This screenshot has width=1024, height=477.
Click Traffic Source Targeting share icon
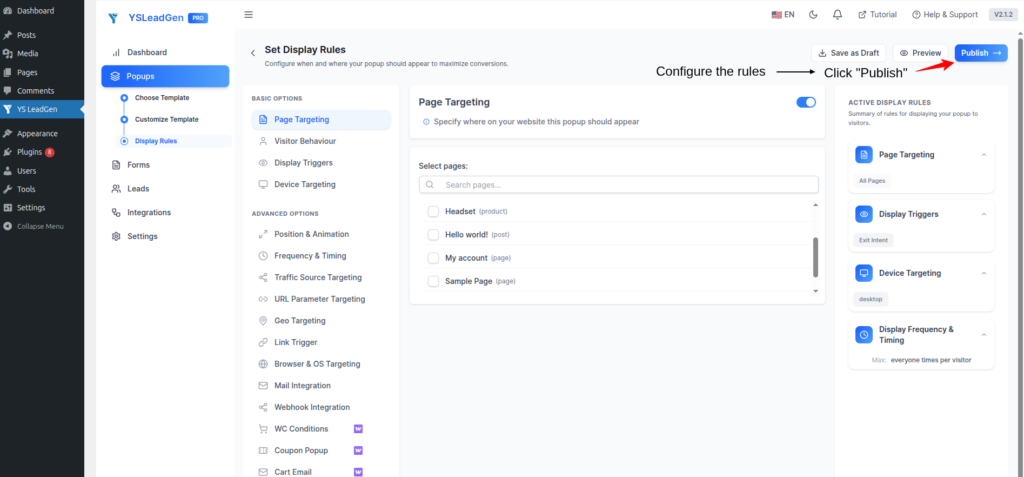(263, 278)
